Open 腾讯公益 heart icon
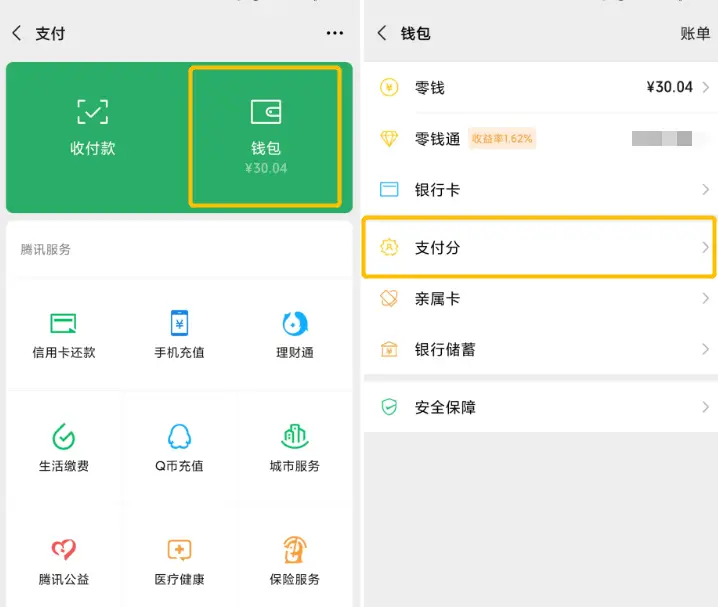 [63, 550]
